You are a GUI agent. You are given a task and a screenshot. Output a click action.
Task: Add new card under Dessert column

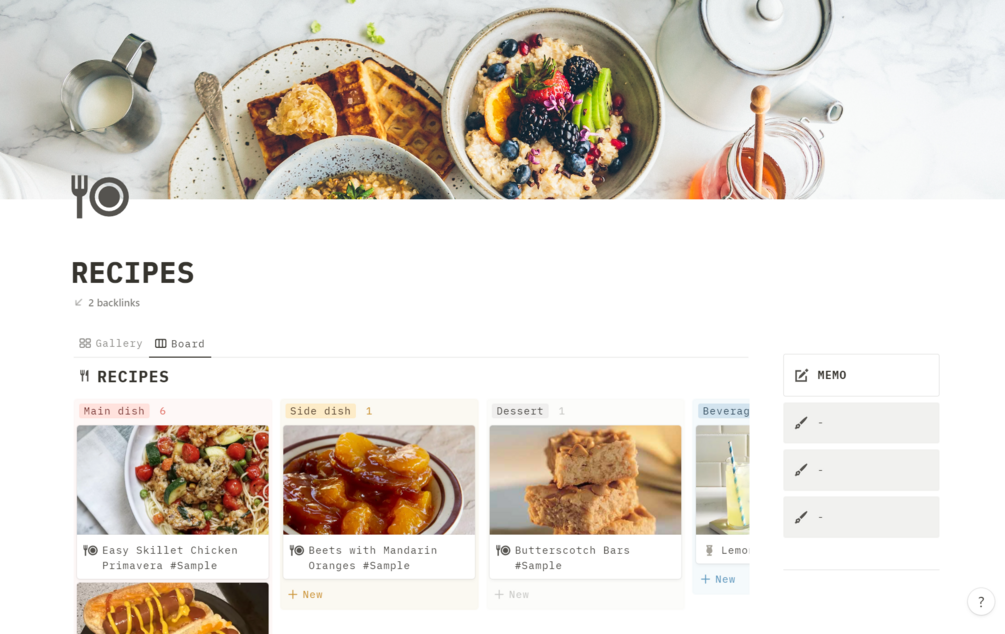point(512,595)
